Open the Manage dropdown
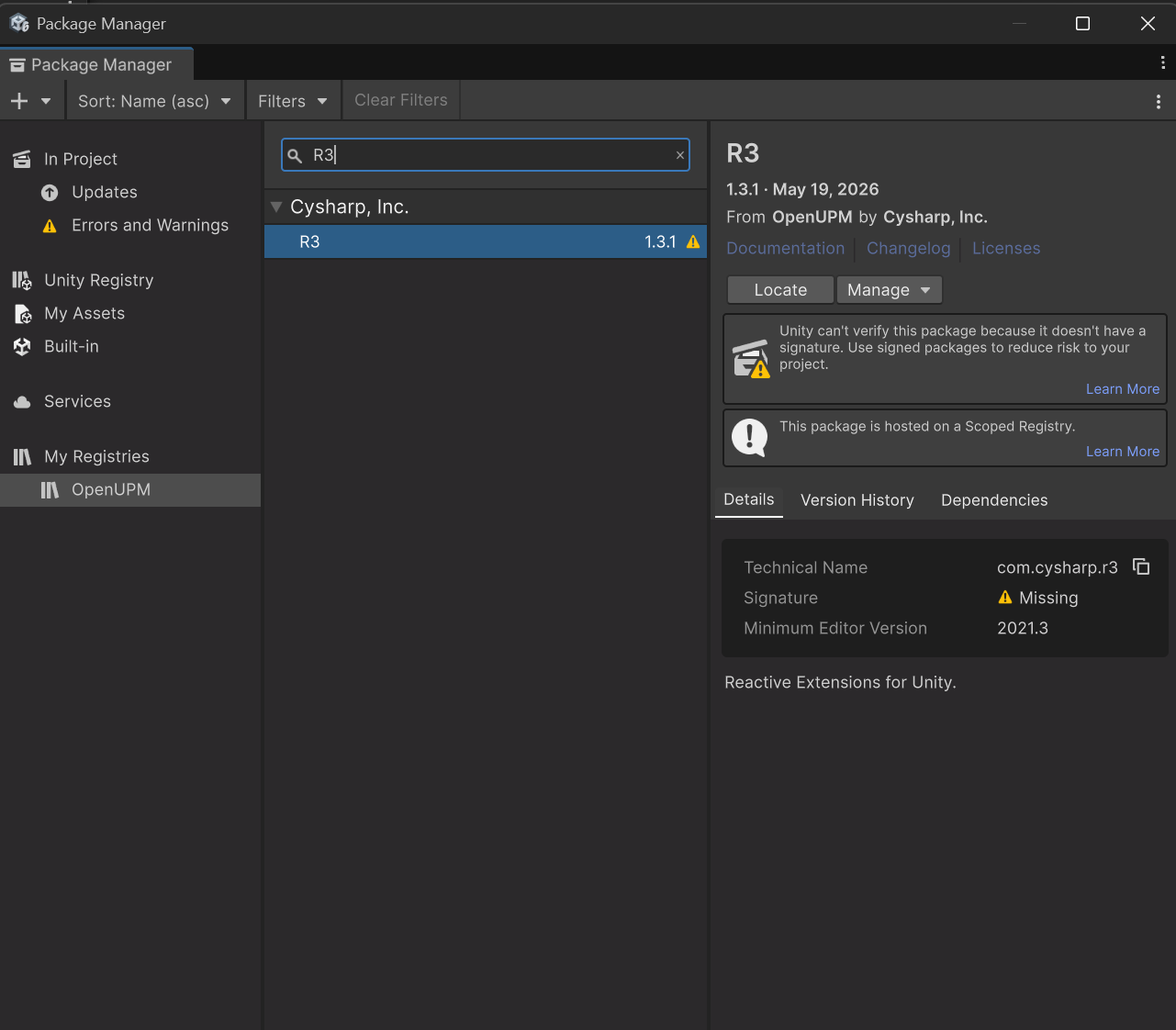 (889, 290)
